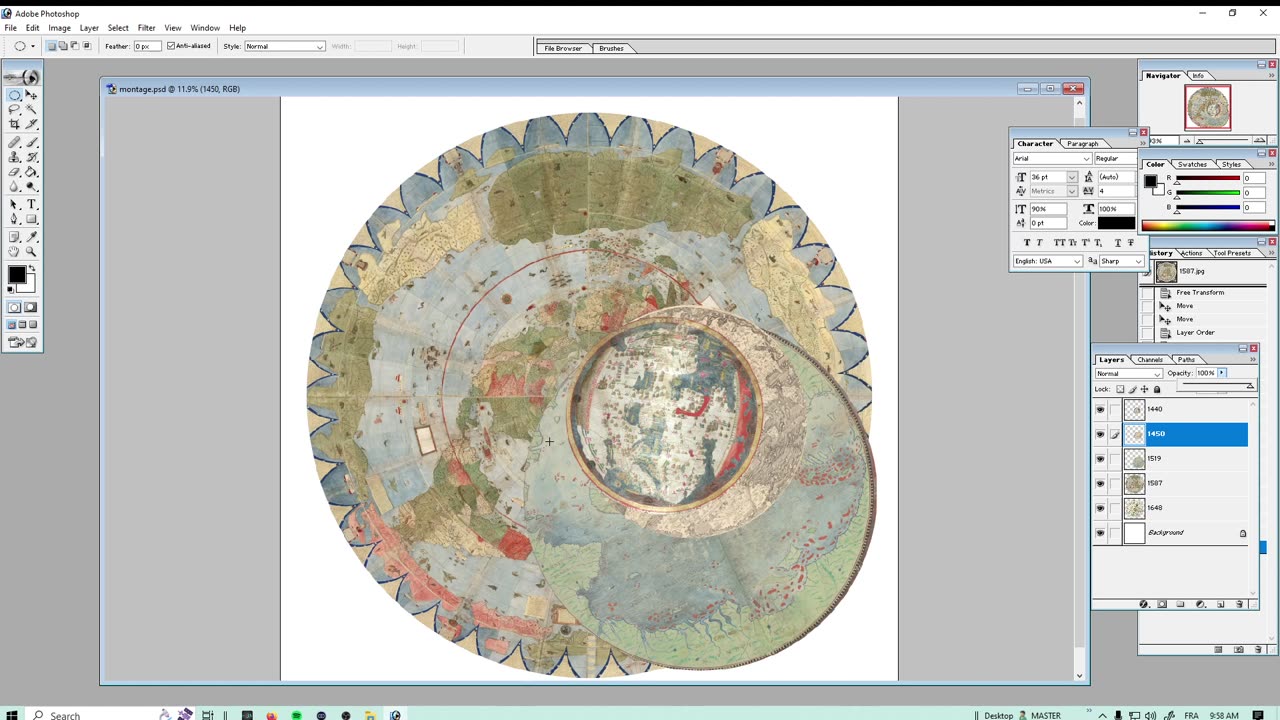This screenshot has width=1280, height=720.
Task: Enable Quick Mask mode in toolbox
Action: click(30, 307)
